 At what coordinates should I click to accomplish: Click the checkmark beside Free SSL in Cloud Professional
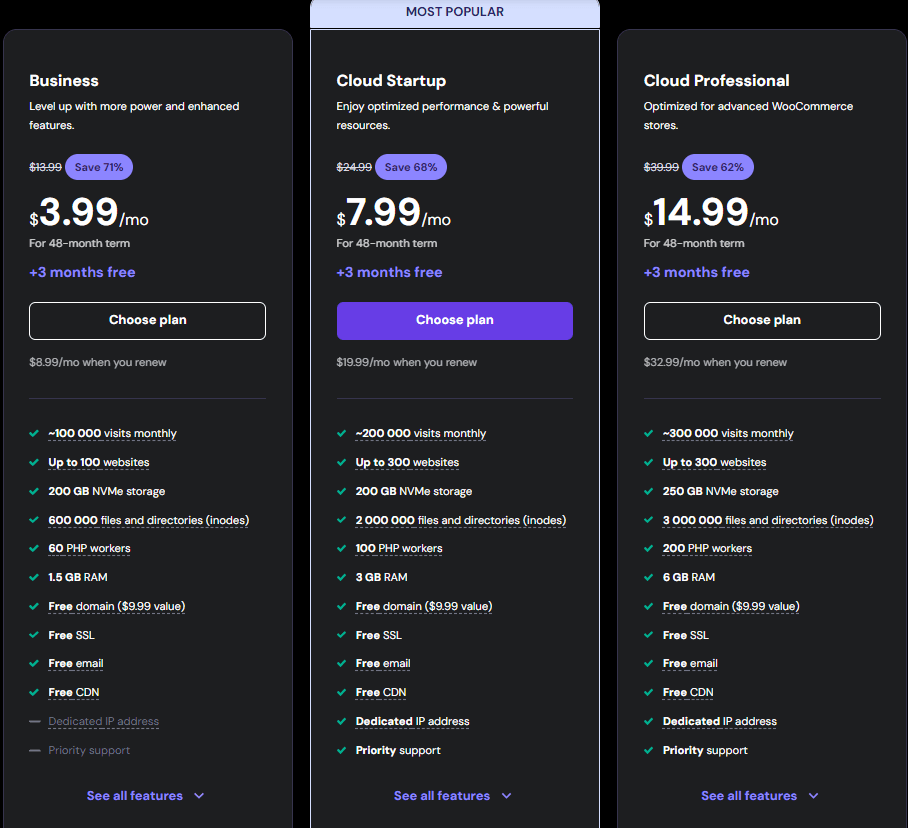pos(649,635)
